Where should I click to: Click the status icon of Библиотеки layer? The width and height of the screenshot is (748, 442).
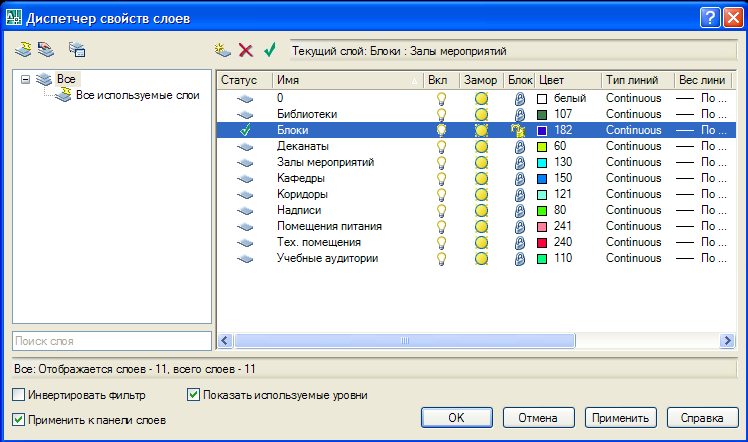tap(245, 114)
